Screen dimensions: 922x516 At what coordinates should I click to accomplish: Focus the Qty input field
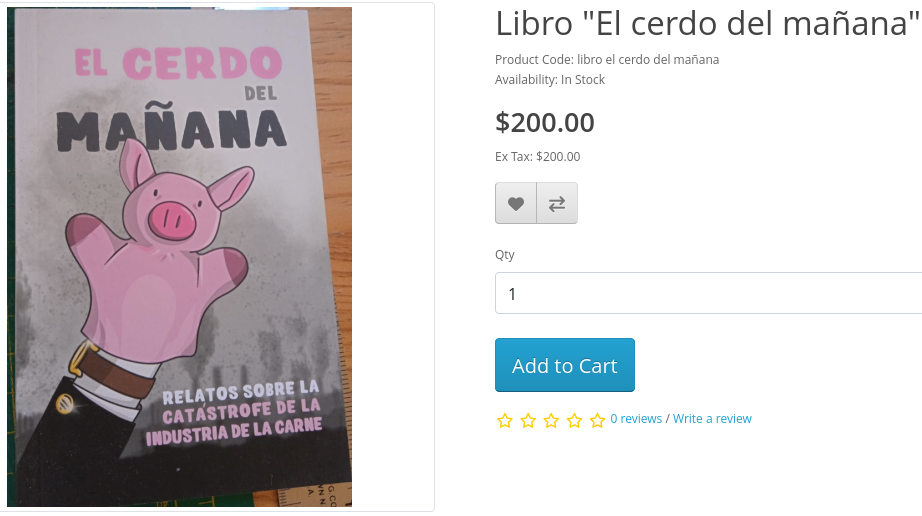point(709,293)
